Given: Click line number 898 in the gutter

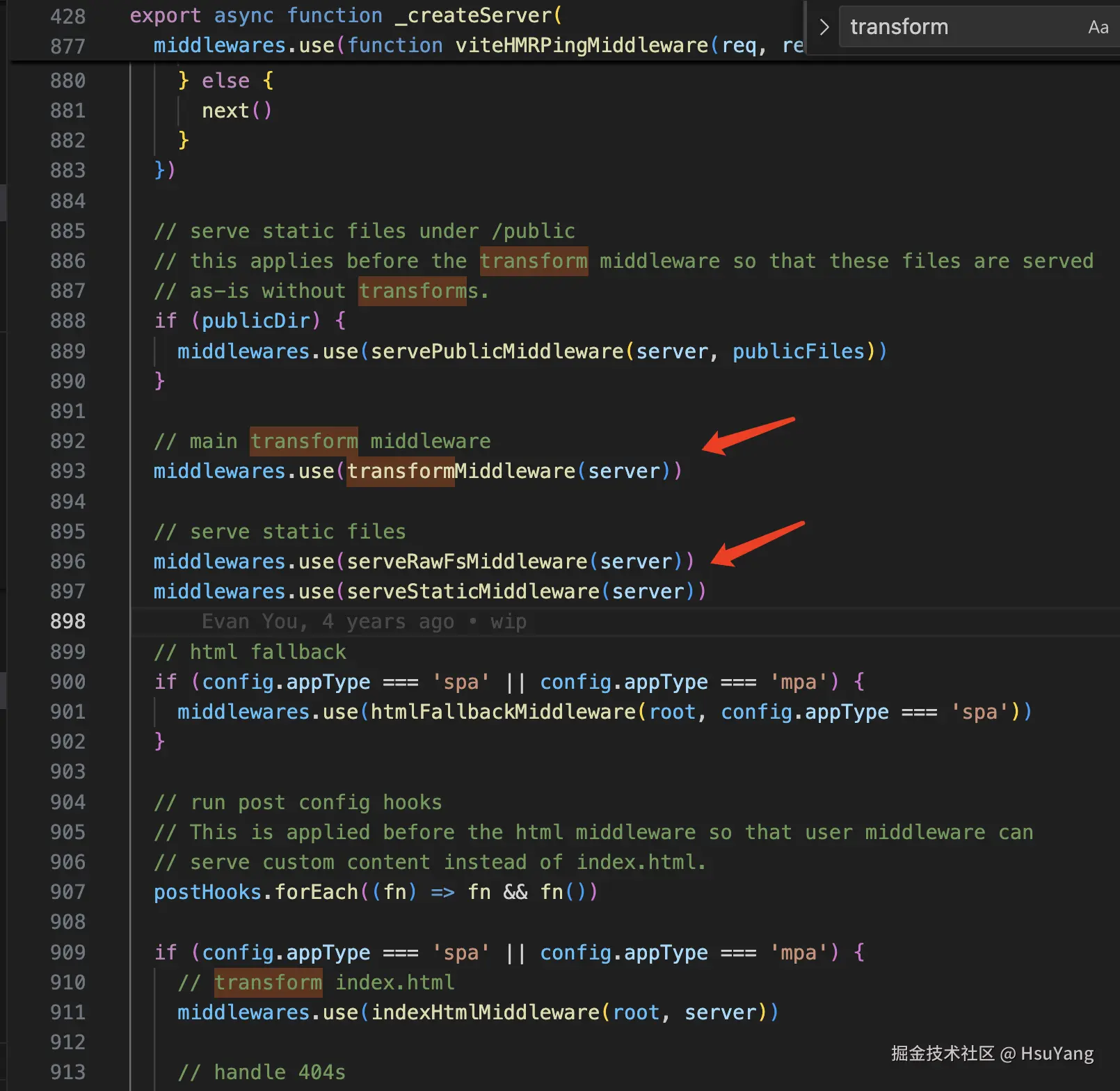Looking at the screenshot, I should tap(67, 621).
